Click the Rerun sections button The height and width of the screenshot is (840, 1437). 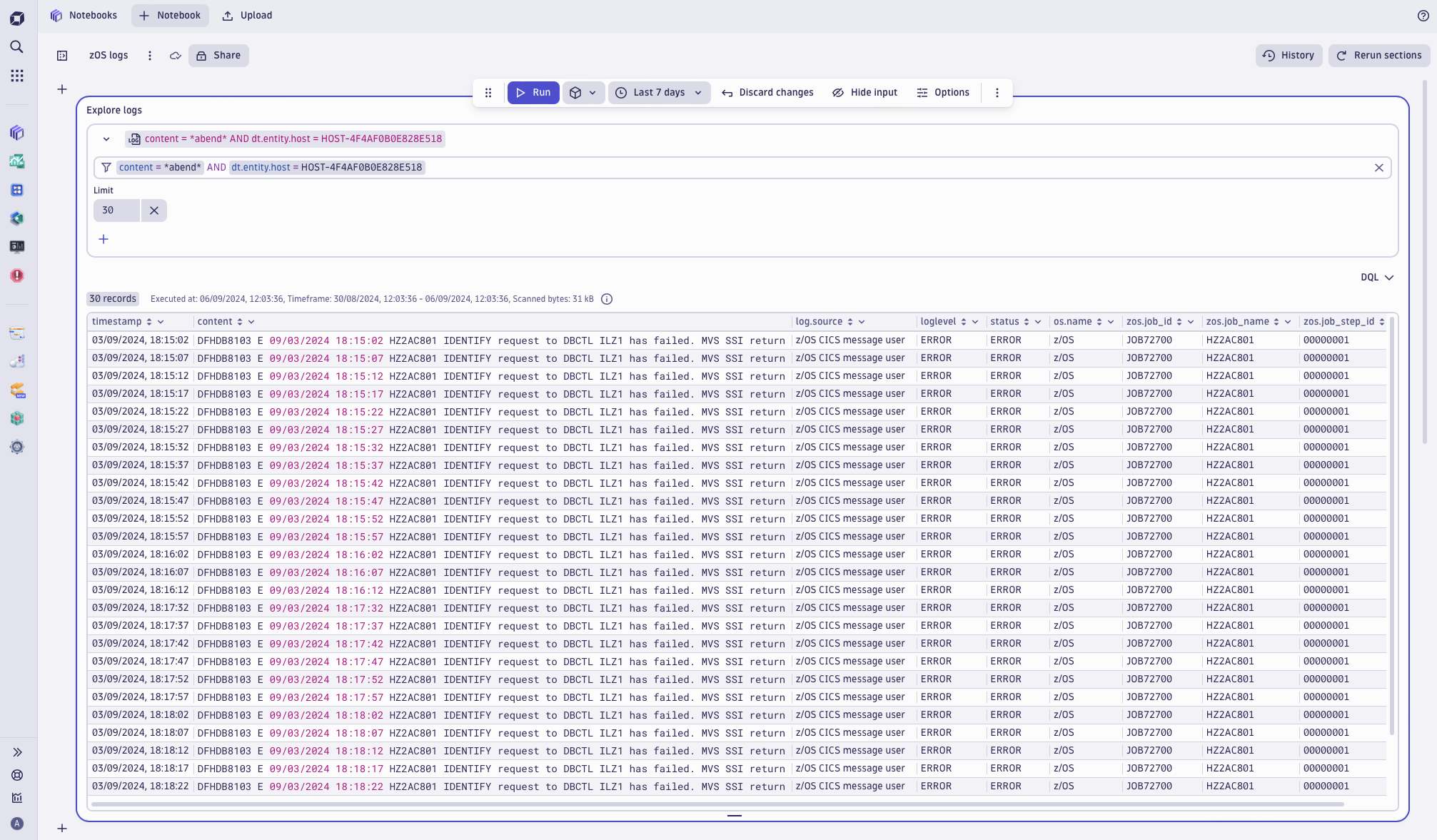click(x=1378, y=56)
